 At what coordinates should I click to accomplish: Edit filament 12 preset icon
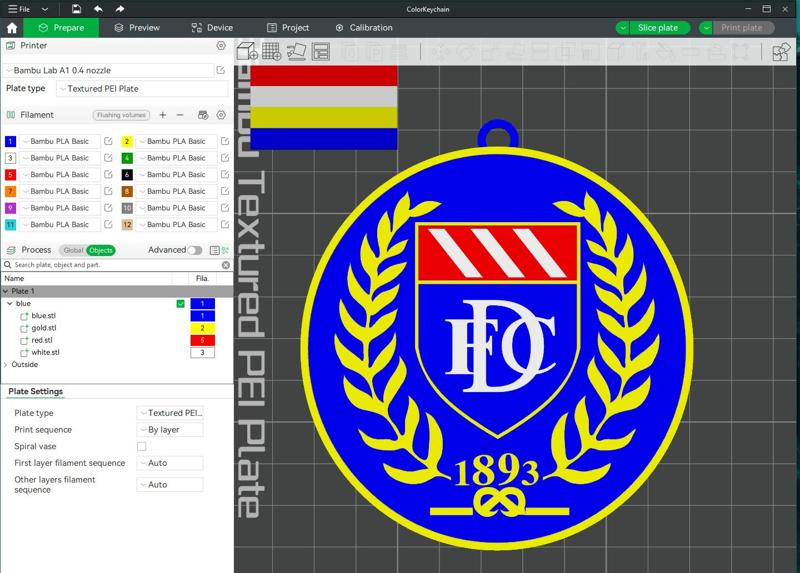point(225,225)
